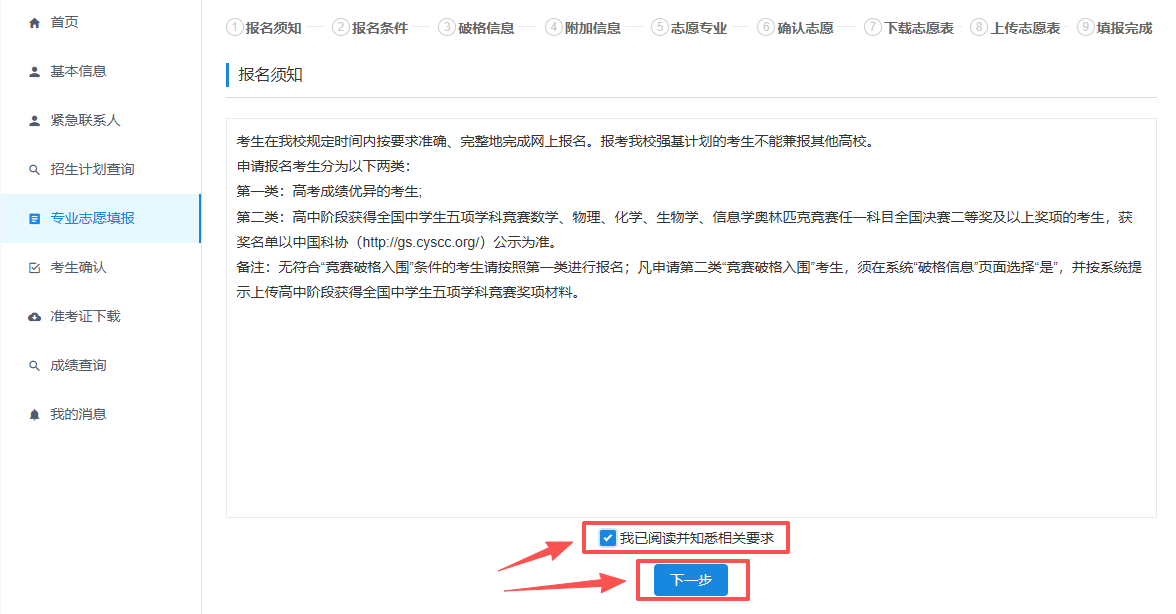Select step 4 附加信息
The height and width of the screenshot is (614, 1176).
coord(583,28)
